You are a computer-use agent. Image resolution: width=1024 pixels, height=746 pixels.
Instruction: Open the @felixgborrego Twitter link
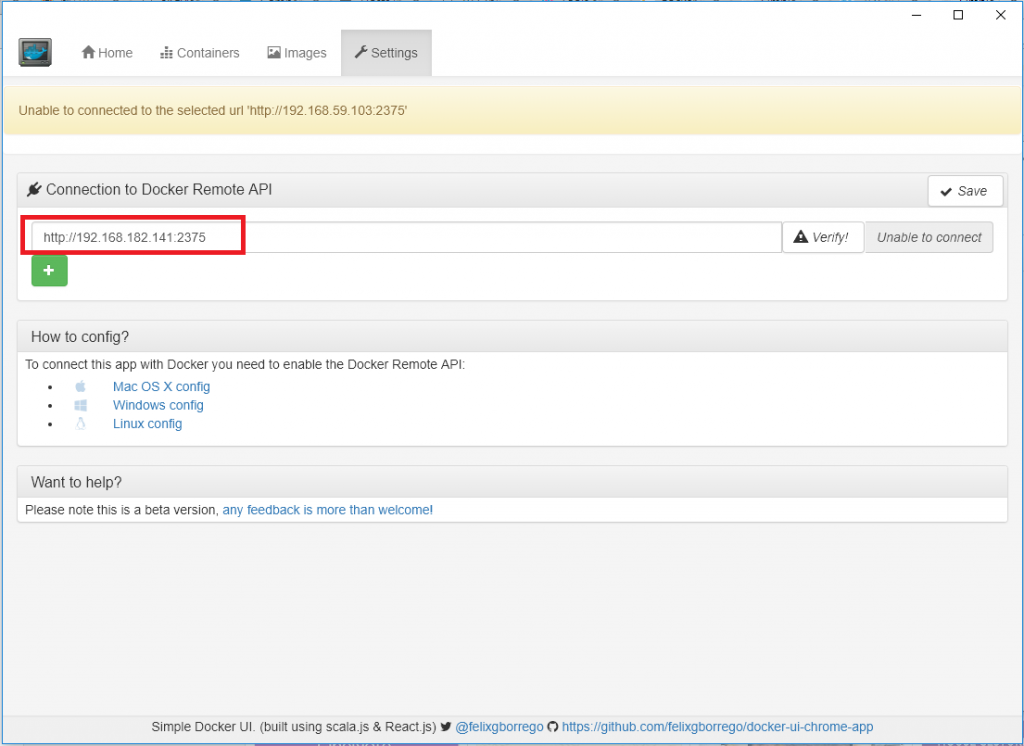click(499, 726)
